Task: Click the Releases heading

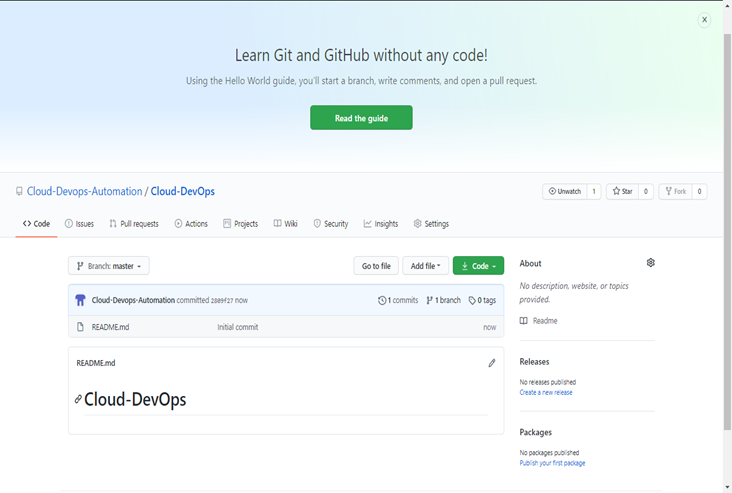Action: 534,362
